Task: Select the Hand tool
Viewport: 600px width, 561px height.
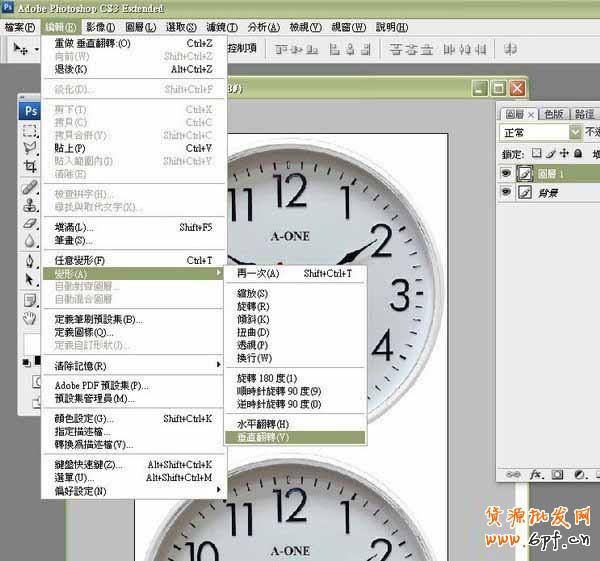Action: point(30,318)
